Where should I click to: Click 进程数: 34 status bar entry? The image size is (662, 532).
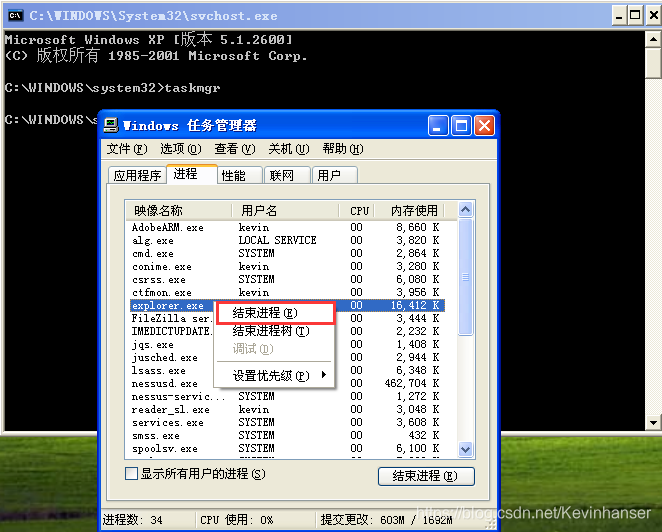(x=133, y=520)
